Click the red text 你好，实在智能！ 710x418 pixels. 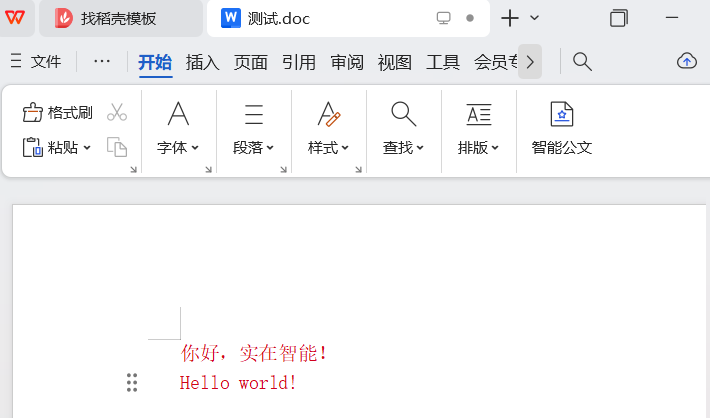(254, 353)
